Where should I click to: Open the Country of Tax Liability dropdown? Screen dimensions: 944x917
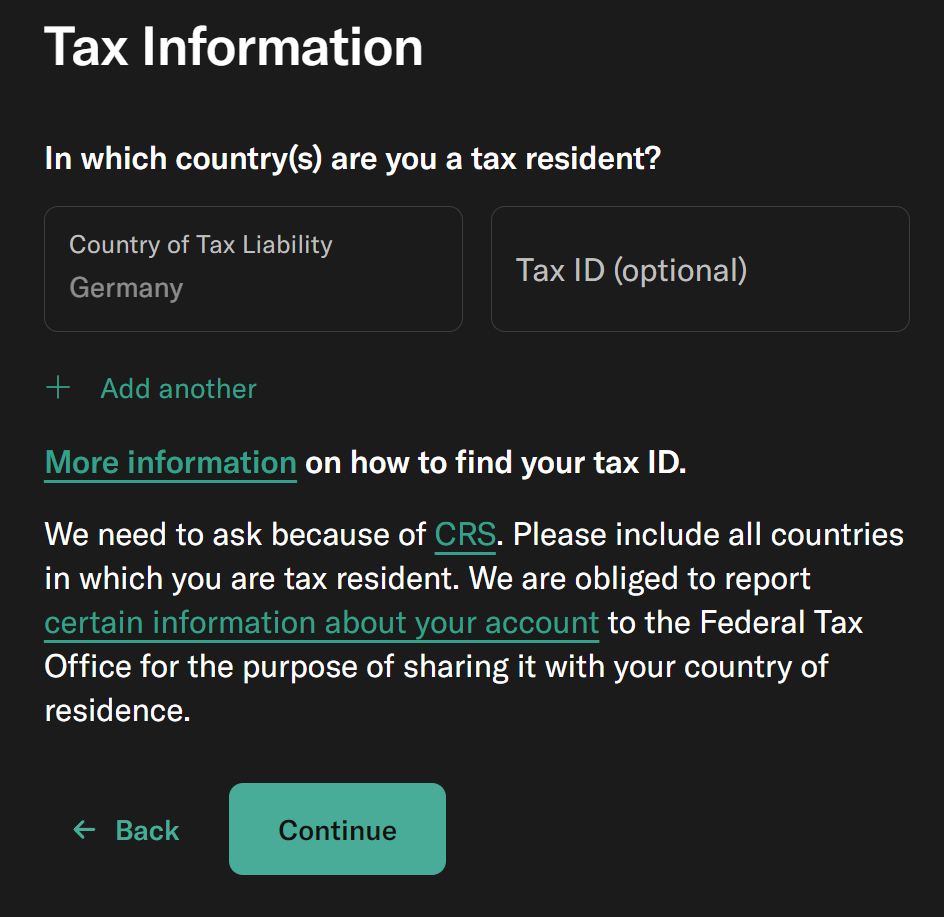(253, 268)
